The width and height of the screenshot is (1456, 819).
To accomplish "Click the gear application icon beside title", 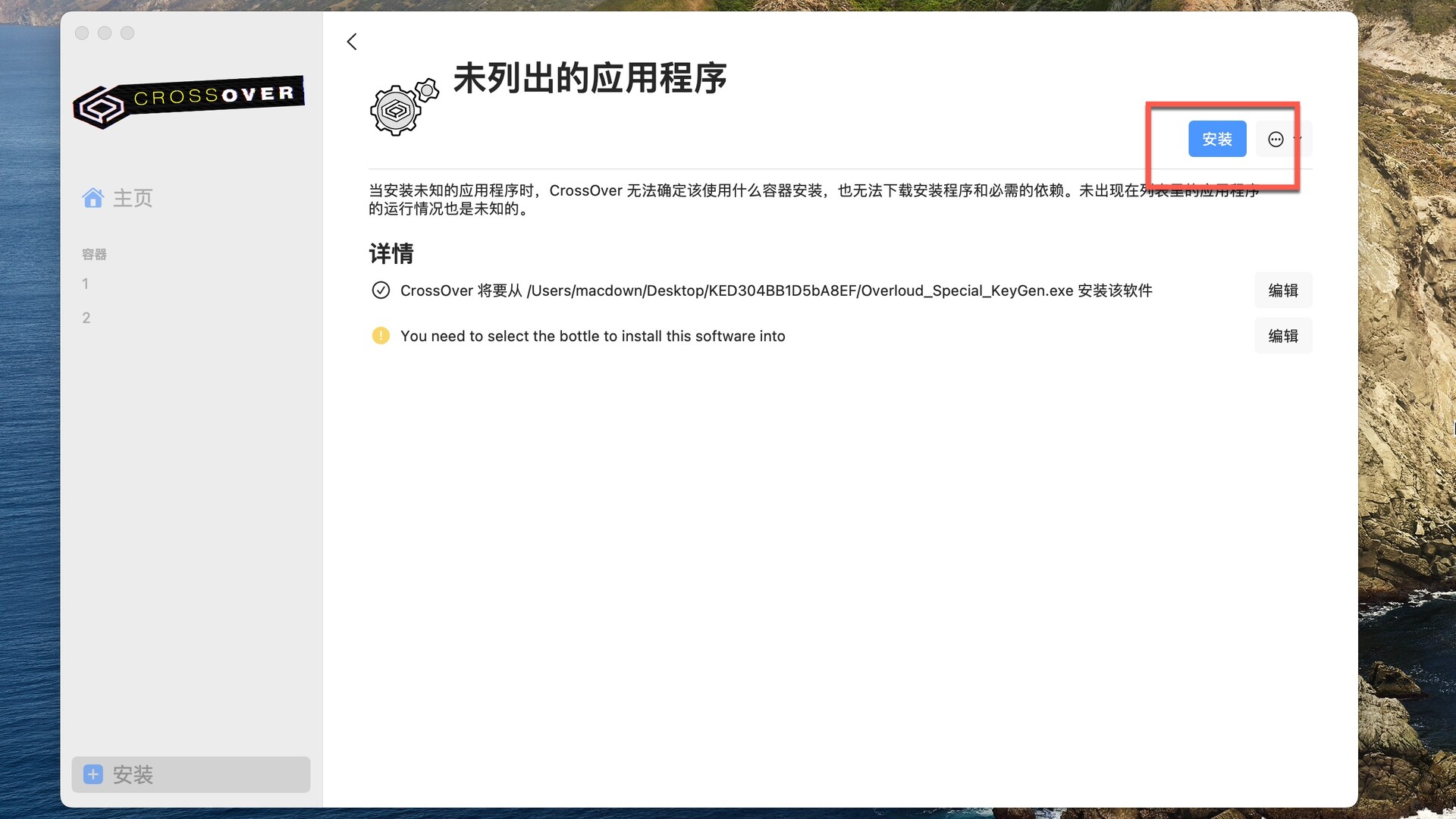I will point(404,108).
